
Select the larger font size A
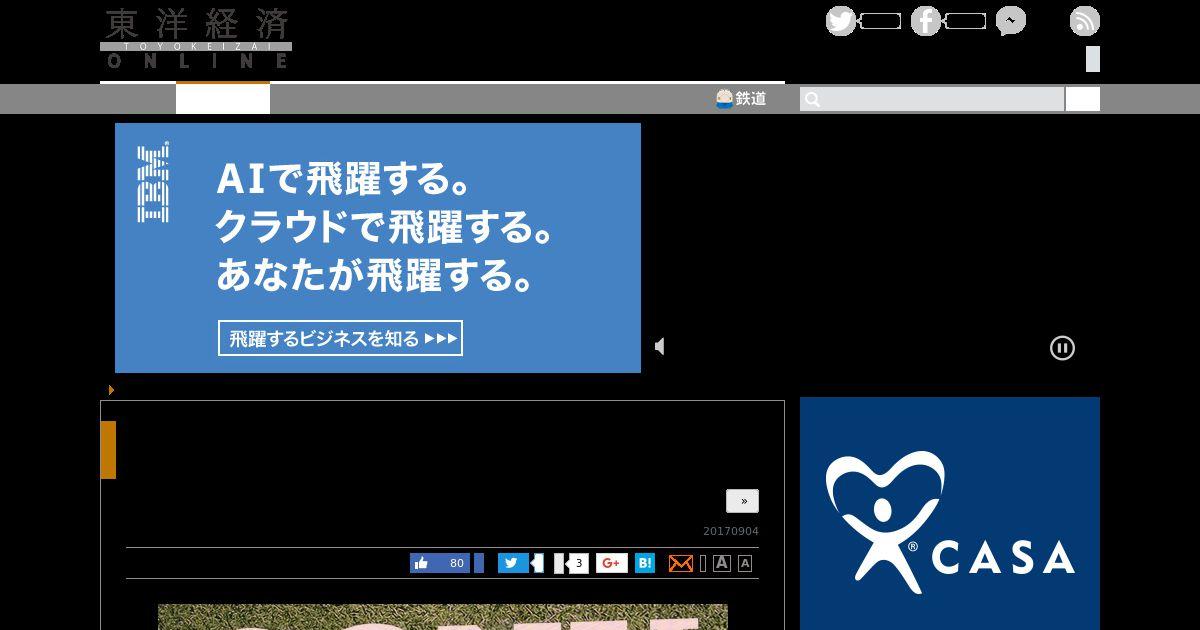coord(722,563)
